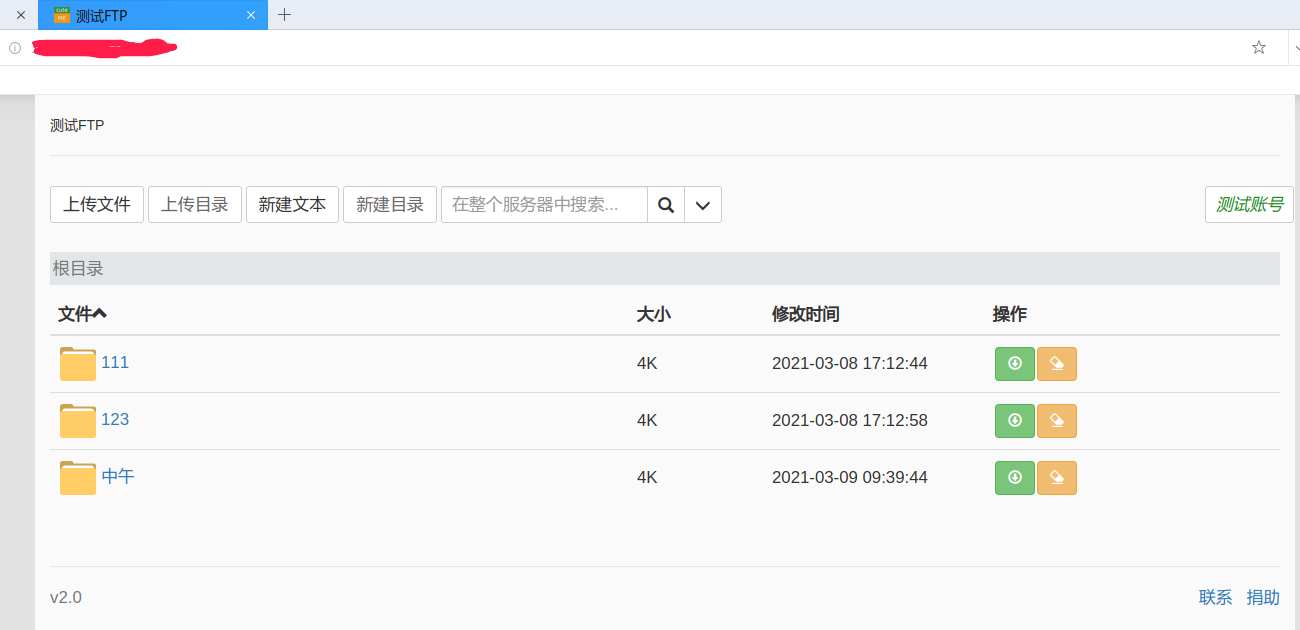Viewport: 1300px width, 630px height.
Task: Open the 测试账号 account button
Action: (x=1249, y=205)
